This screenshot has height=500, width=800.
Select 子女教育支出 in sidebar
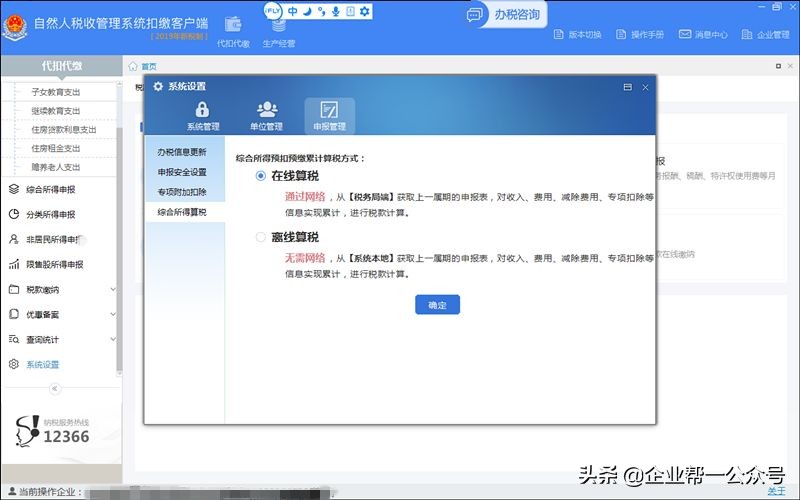(56, 92)
